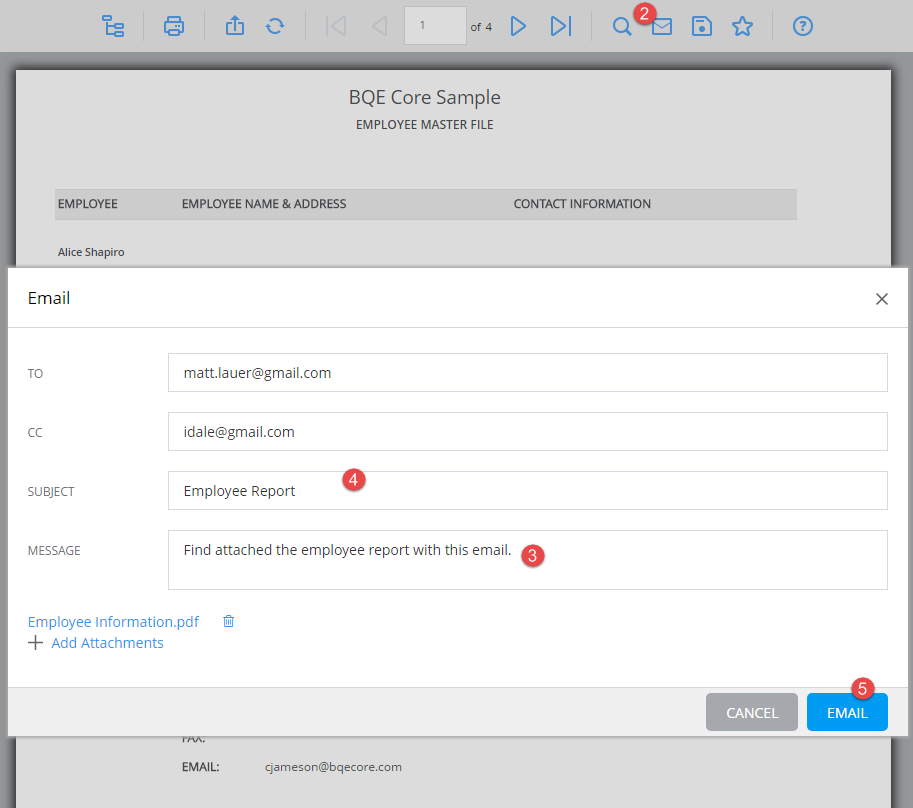Click the plus icon beside Add Attachments
Image resolution: width=913 pixels, height=808 pixels.
click(x=36, y=643)
